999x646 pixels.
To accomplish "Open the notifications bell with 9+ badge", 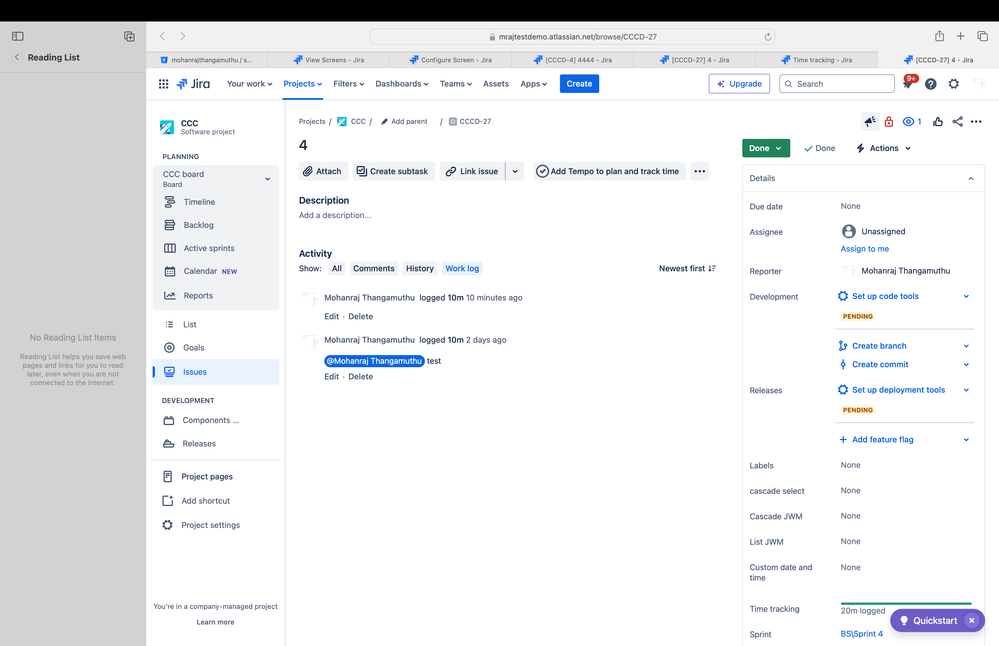I will (908, 83).
